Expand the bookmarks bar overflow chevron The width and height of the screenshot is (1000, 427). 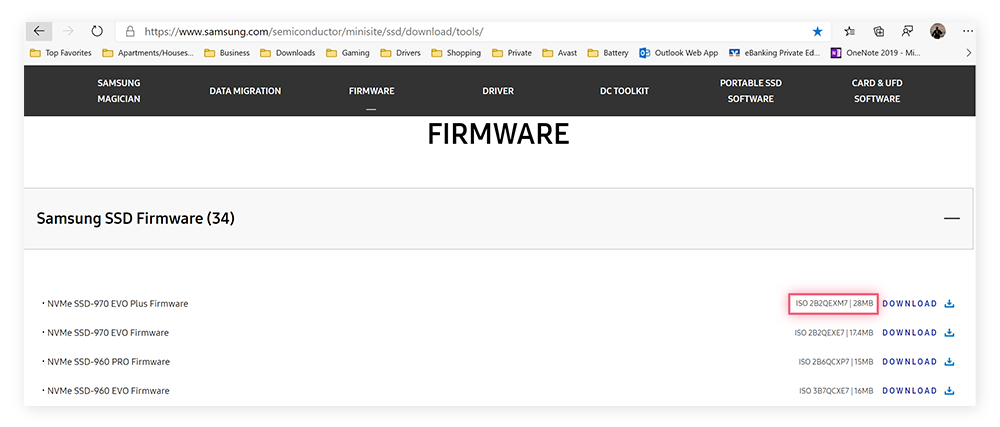click(x=967, y=53)
